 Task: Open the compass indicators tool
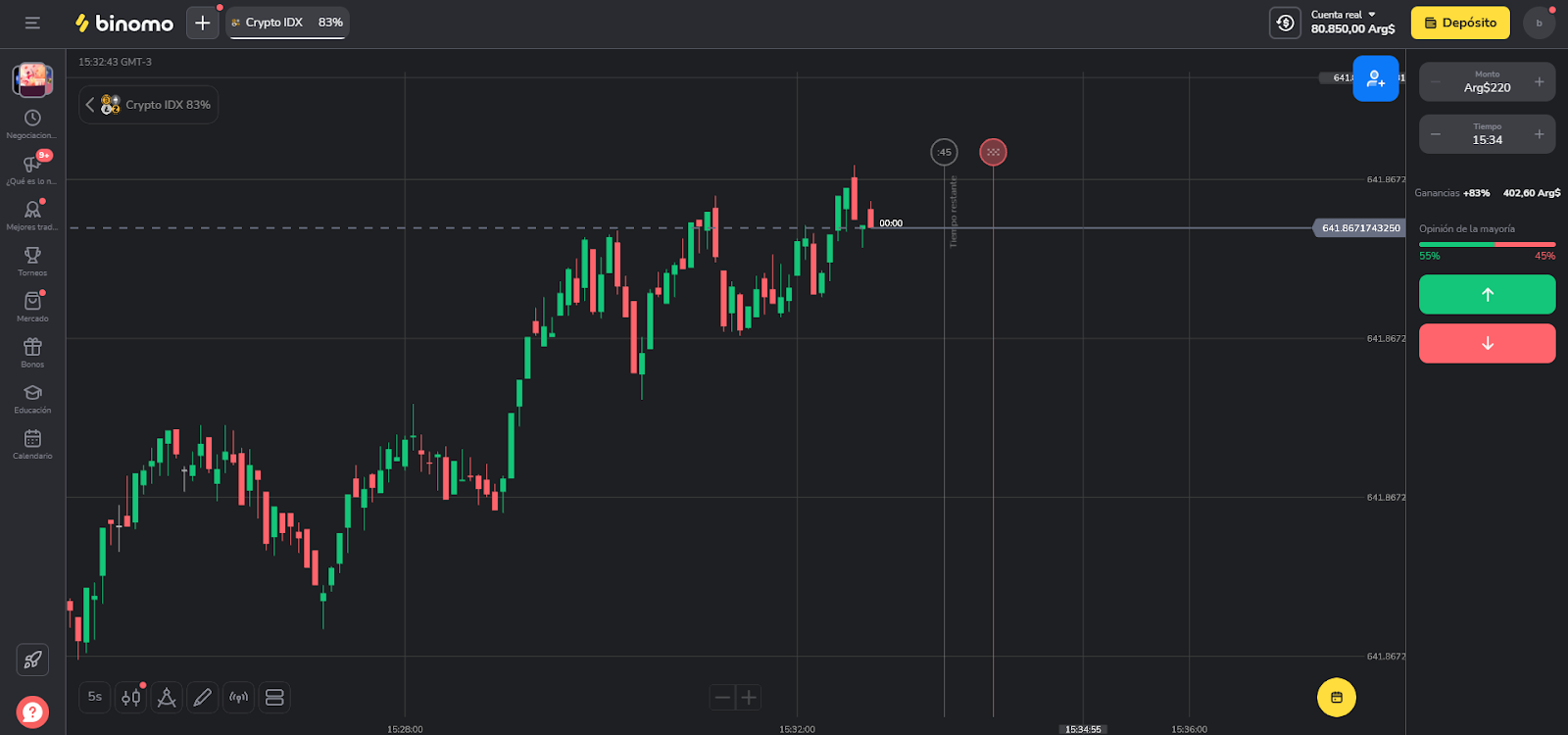pyautogui.click(x=167, y=698)
